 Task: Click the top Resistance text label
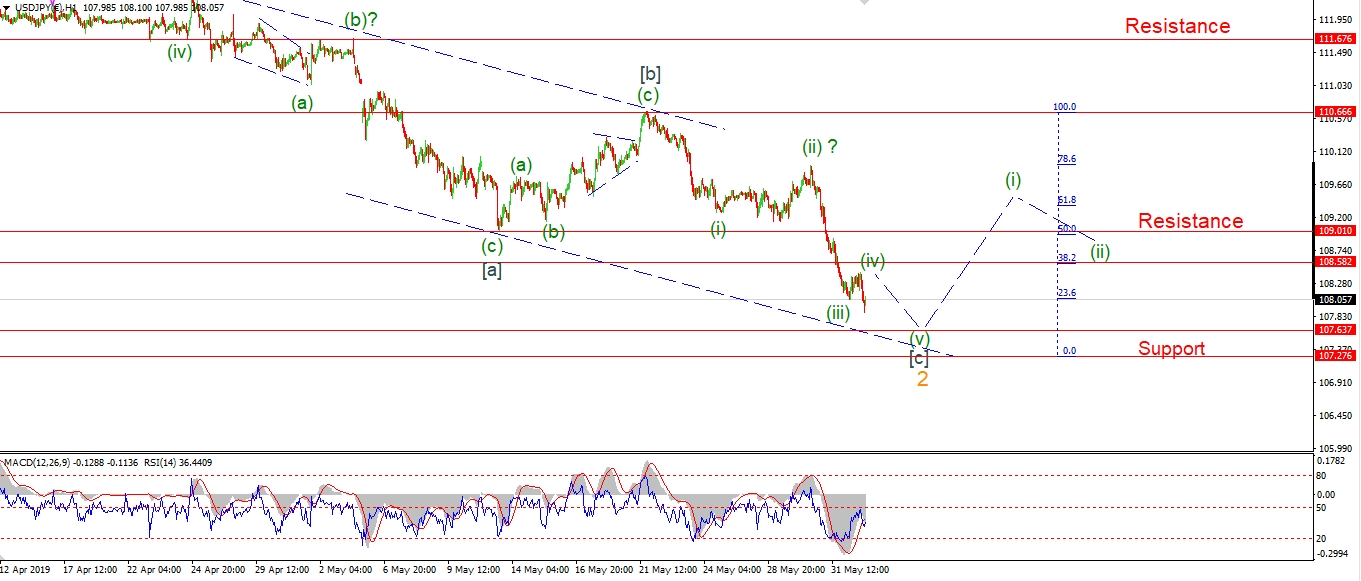click(x=1177, y=26)
